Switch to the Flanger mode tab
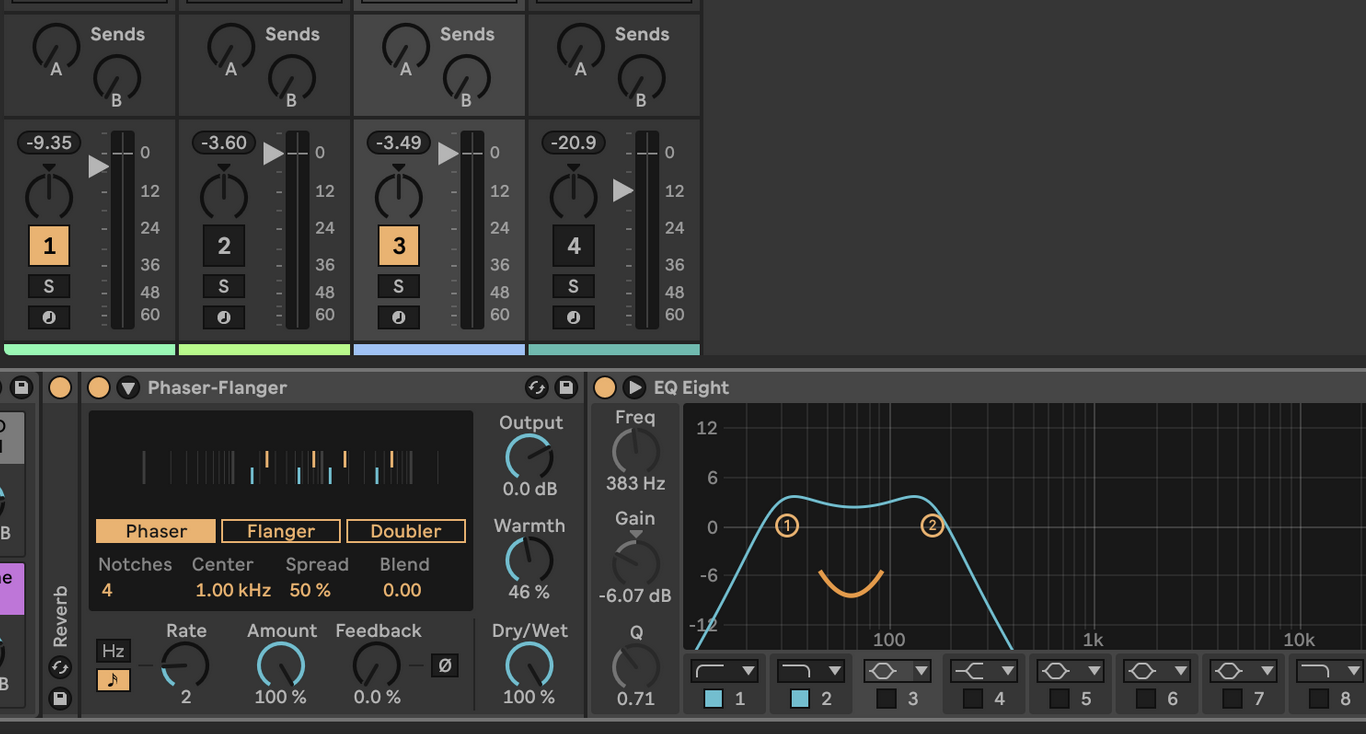 pyautogui.click(x=281, y=531)
